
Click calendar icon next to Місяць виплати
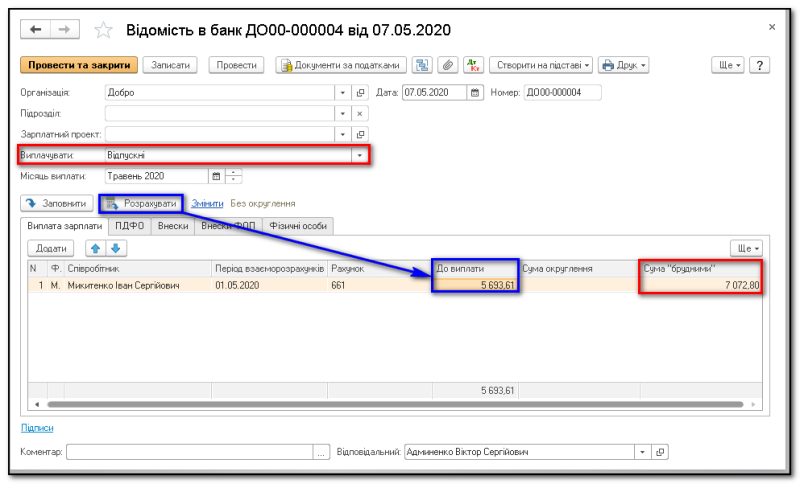click(x=216, y=176)
